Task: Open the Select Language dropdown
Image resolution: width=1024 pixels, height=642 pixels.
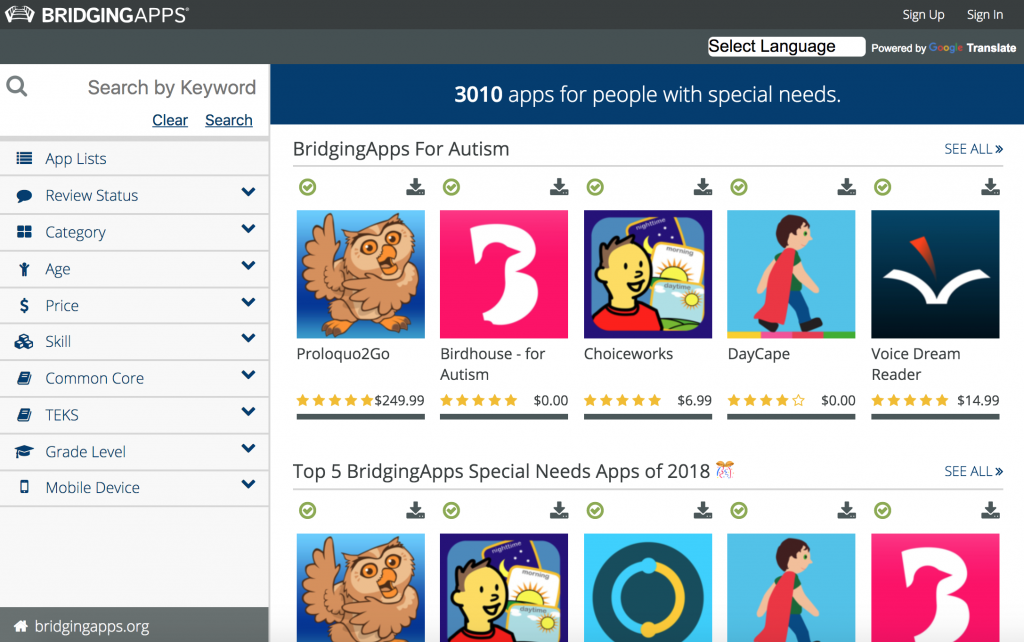Action: (786, 47)
